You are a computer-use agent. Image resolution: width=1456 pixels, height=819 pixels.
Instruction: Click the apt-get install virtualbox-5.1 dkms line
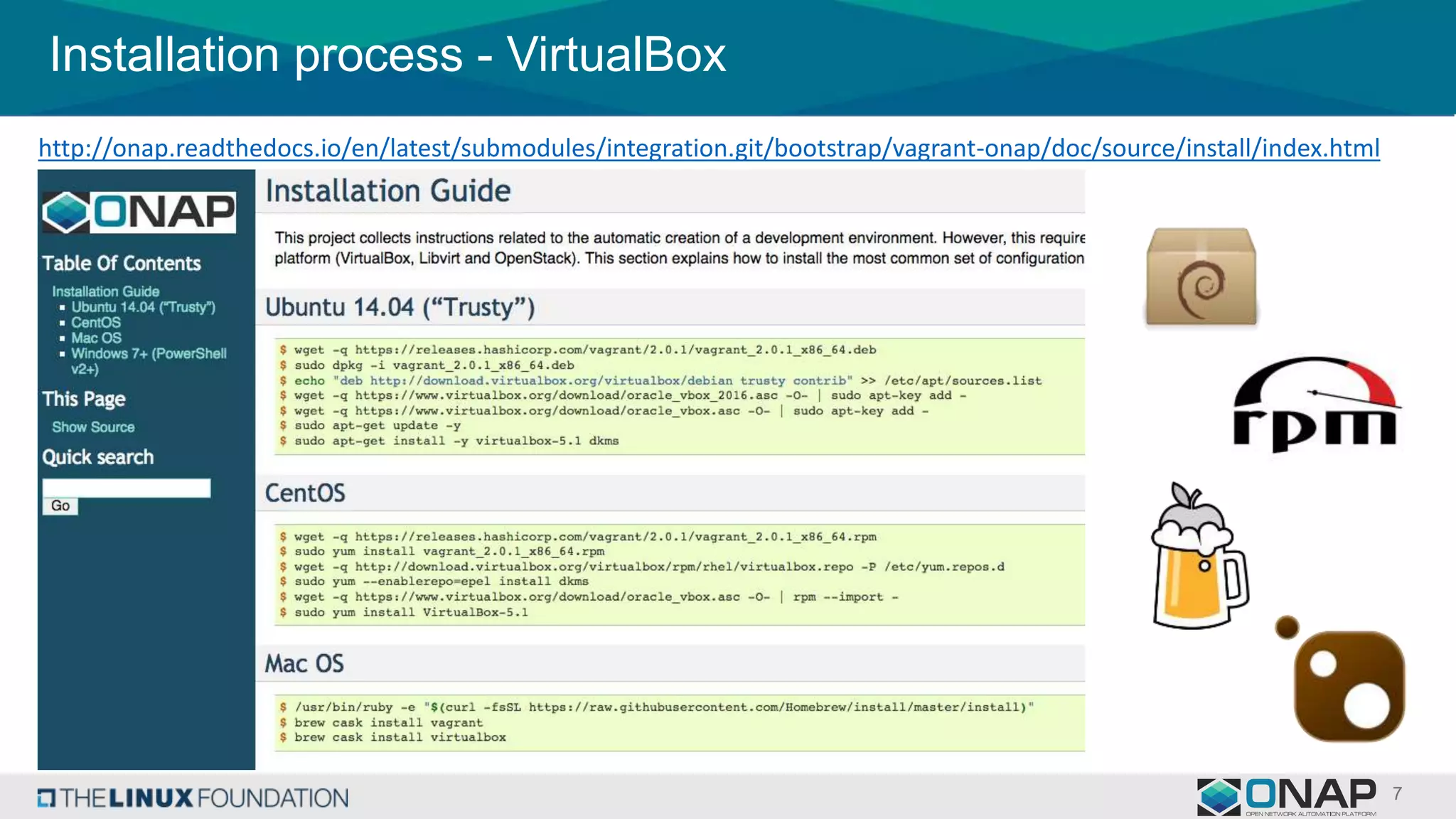coord(449,441)
